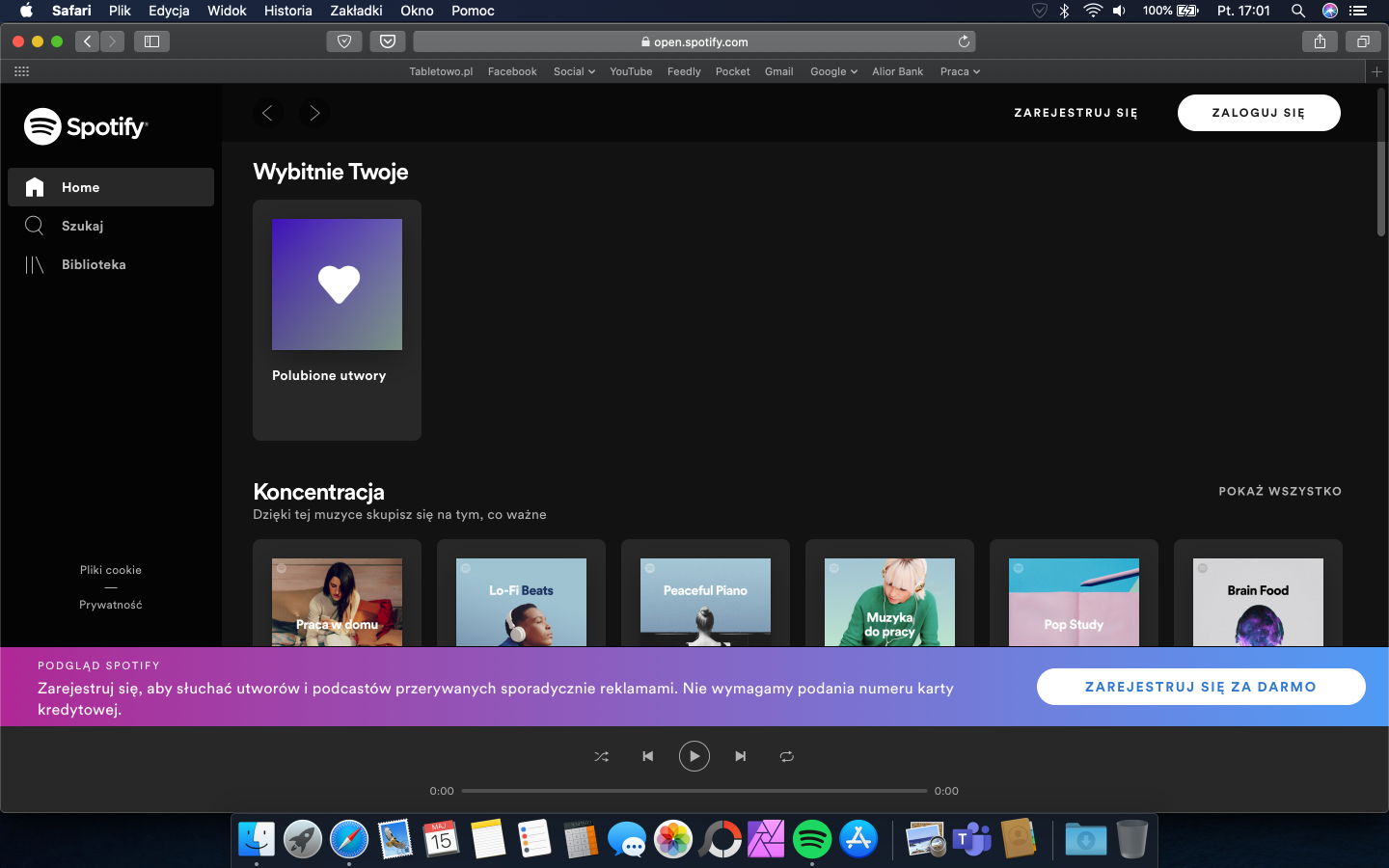The width and height of the screenshot is (1389, 868).
Task: Click Safari back button
Action: tap(88, 41)
